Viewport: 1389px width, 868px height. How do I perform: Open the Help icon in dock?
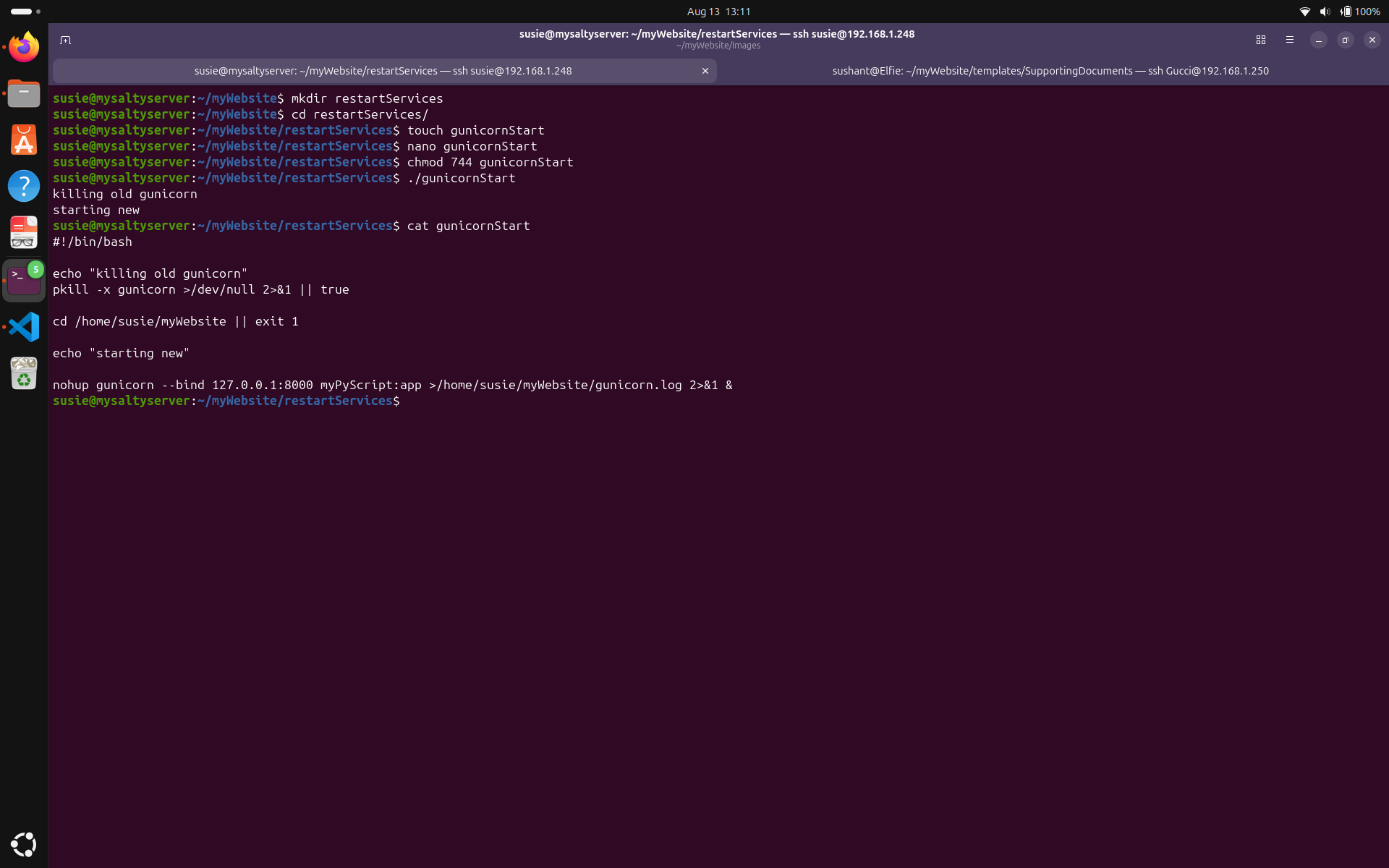coord(24,186)
